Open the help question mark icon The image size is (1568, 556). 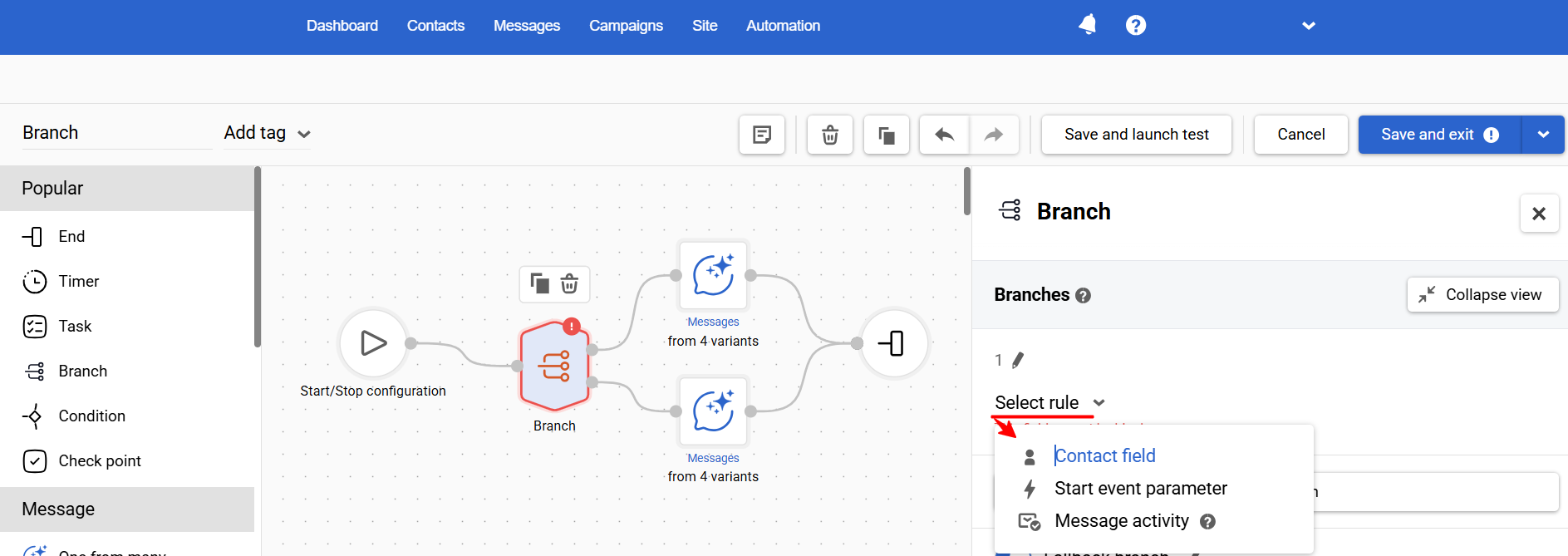coord(1136,26)
